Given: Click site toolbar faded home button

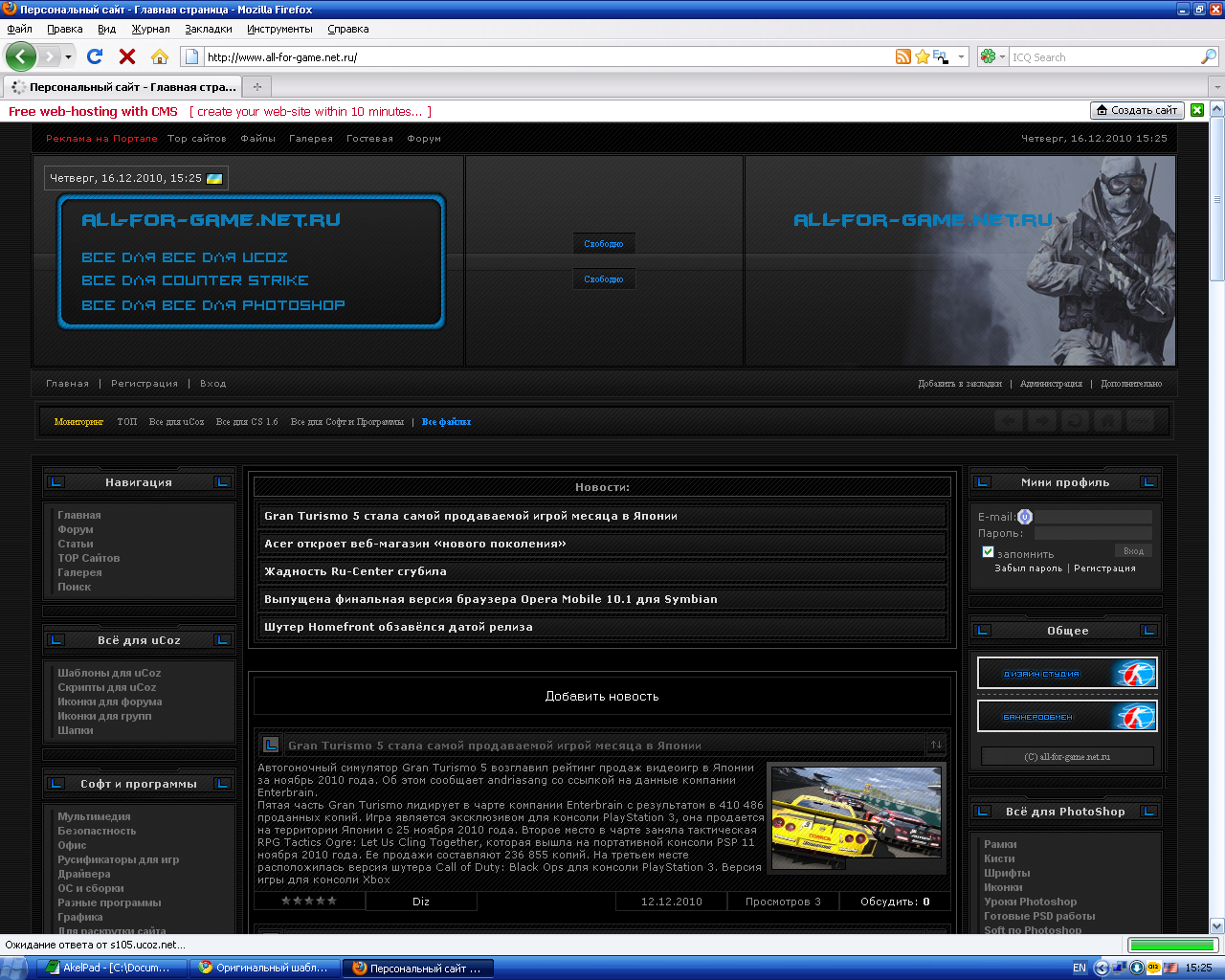Looking at the screenshot, I should click(x=1107, y=421).
